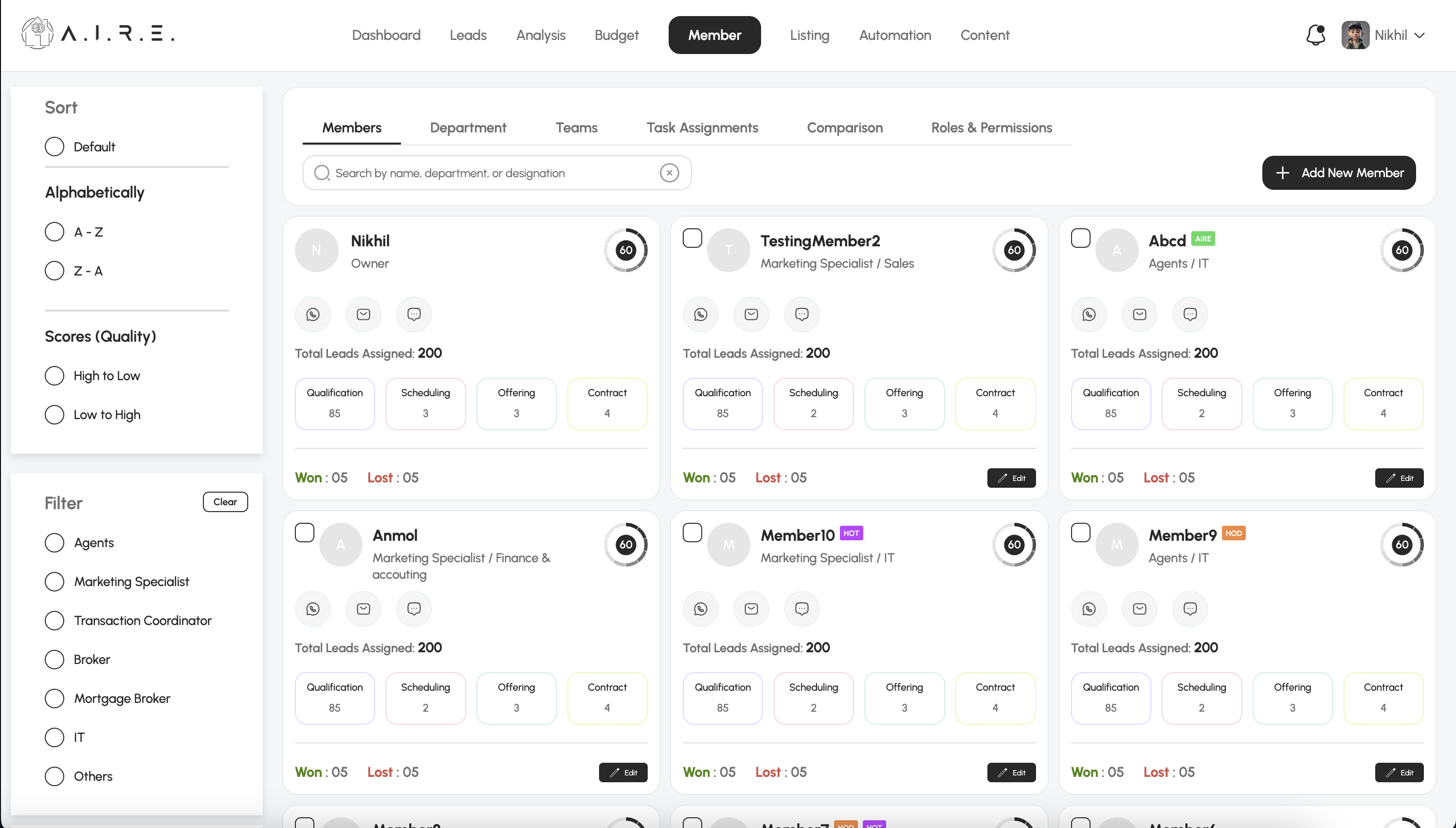The width and height of the screenshot is (1456, 828).
Task: Open the Content nav item
Action: tap(984, 35)
